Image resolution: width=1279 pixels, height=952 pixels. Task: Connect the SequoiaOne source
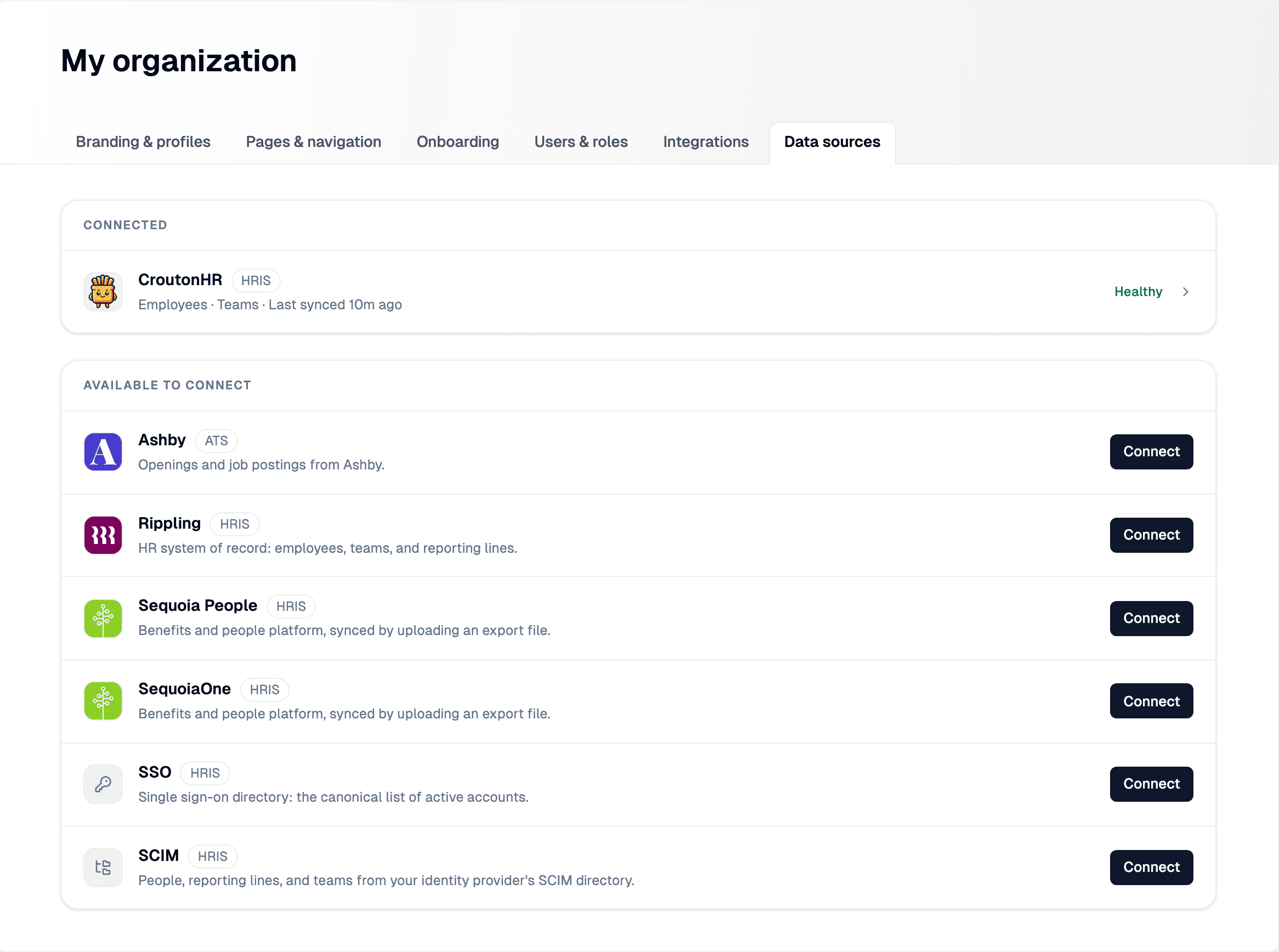coord(1151,701)
